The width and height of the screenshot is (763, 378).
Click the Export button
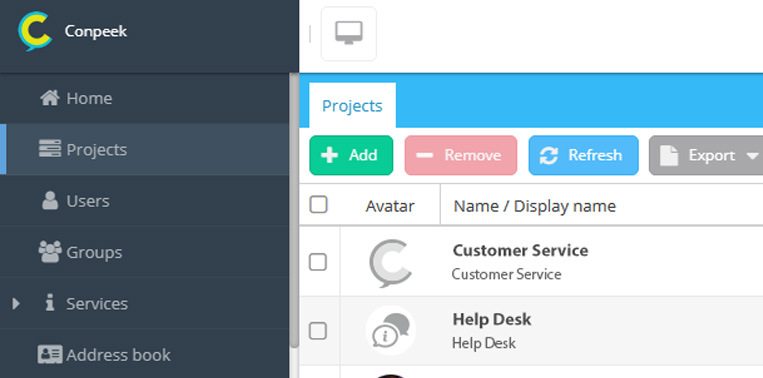[706, 155]
